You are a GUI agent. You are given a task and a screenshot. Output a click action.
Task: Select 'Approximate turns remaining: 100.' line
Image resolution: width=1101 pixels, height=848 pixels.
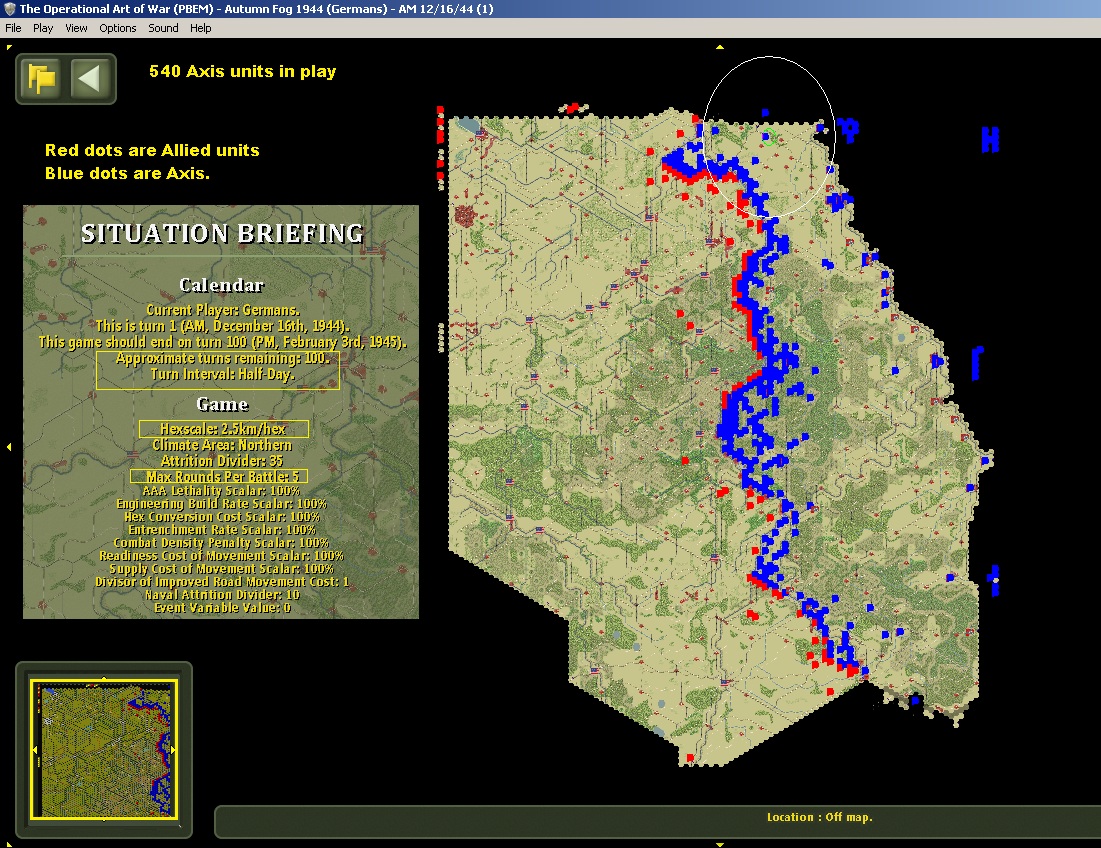pos(223,358)
